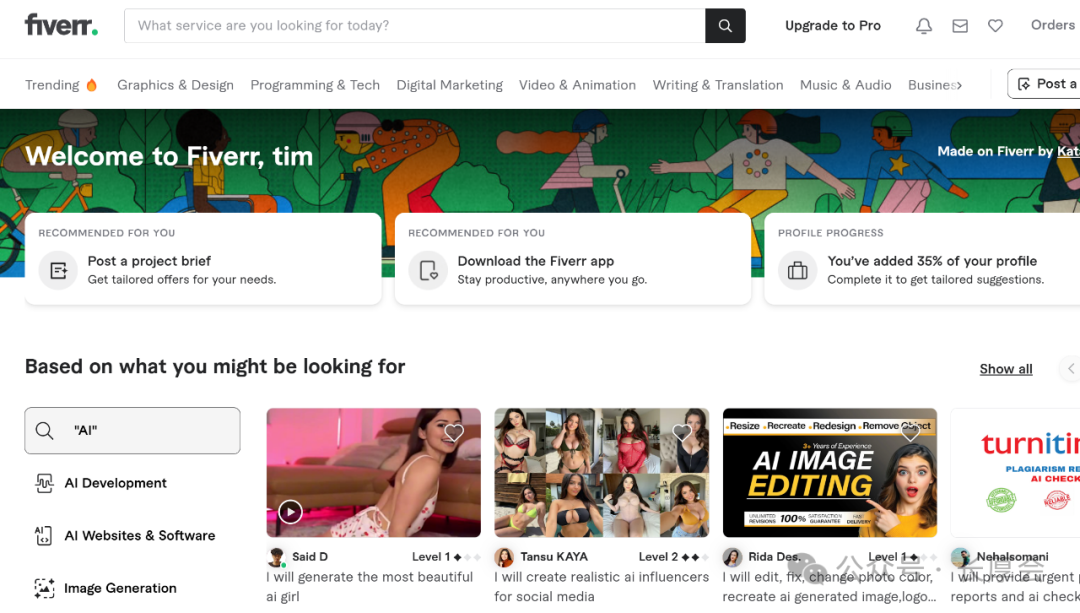The image size is (1080, 613).
Task: Open the messages envelope icon
Action: click(x=959, y=25)
